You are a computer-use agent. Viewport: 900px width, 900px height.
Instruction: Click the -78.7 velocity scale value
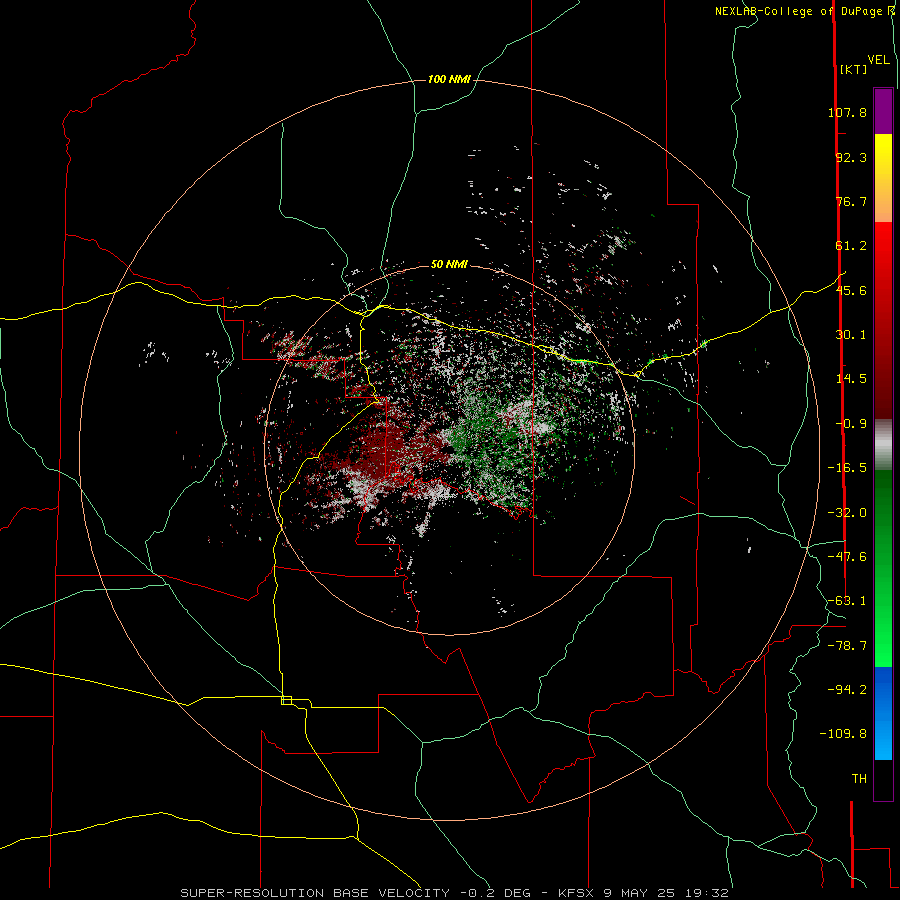tap(847, 646)
